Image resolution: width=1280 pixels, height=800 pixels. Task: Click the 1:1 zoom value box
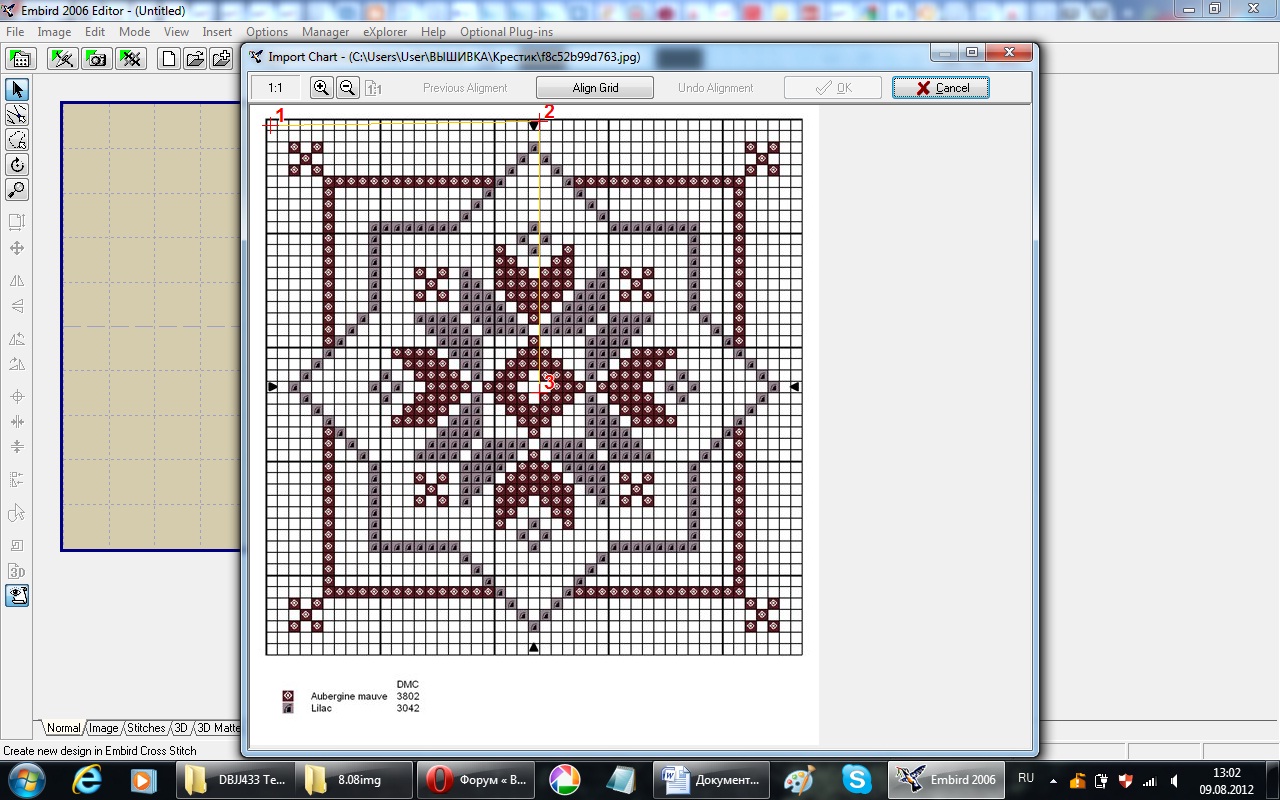275,88
